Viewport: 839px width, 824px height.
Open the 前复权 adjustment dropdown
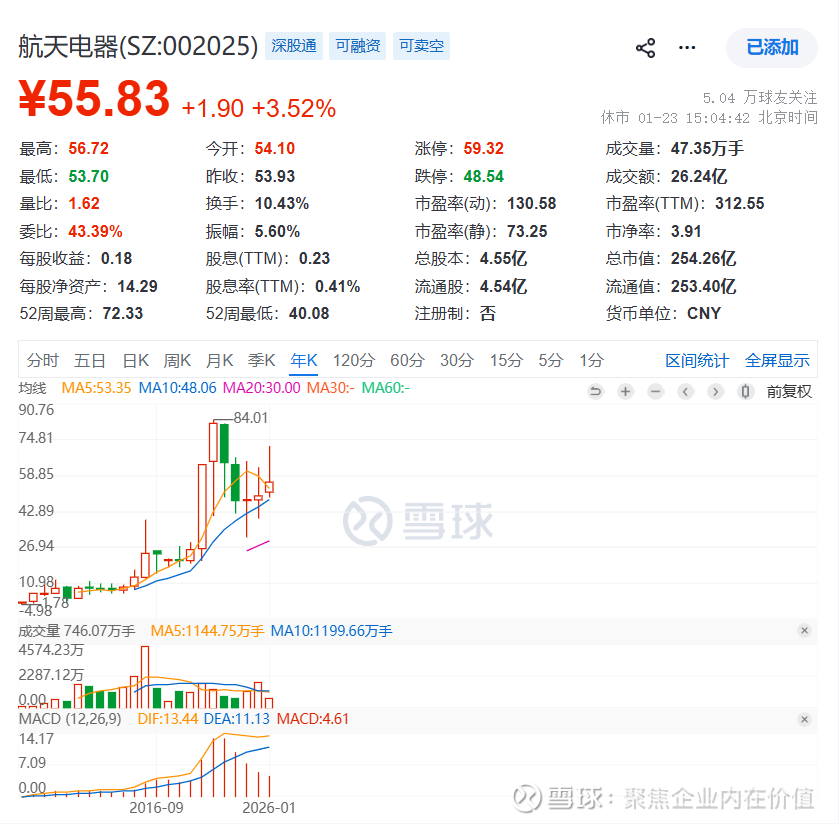[789, 392]
